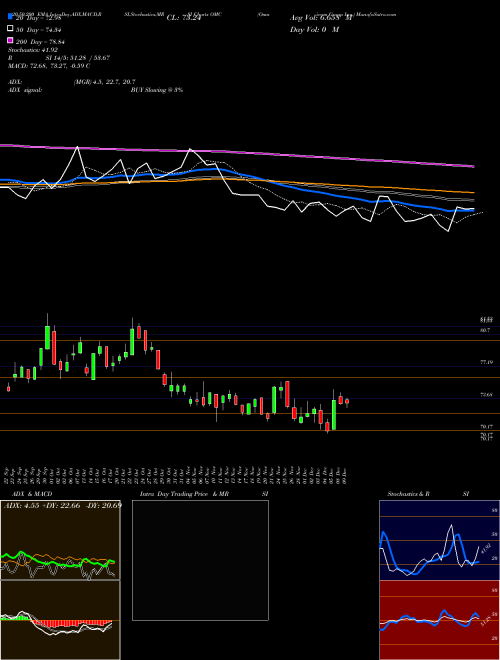Click the last red candlestick on the chart
500x660 pixels.
coord(347,401)
